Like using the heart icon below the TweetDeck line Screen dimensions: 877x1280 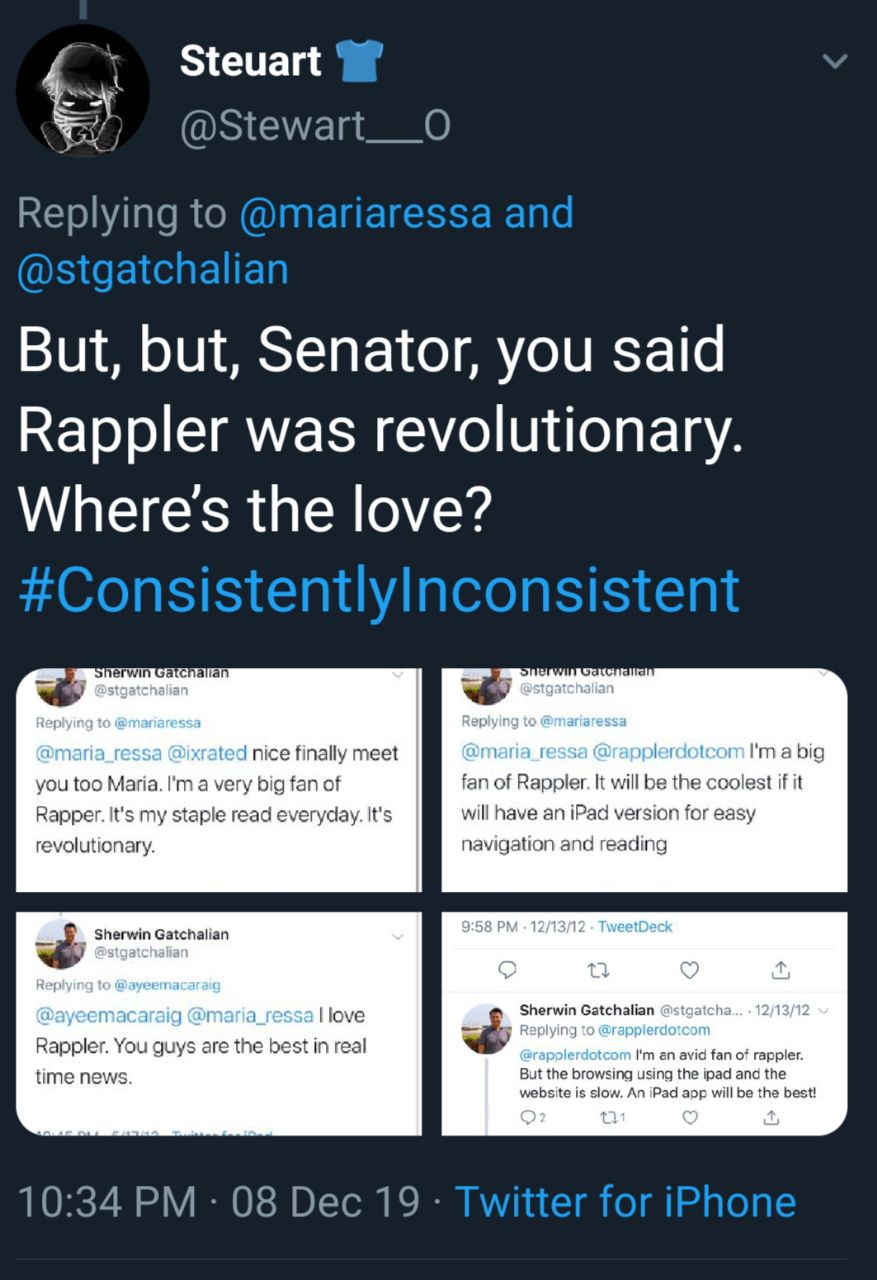689,969
